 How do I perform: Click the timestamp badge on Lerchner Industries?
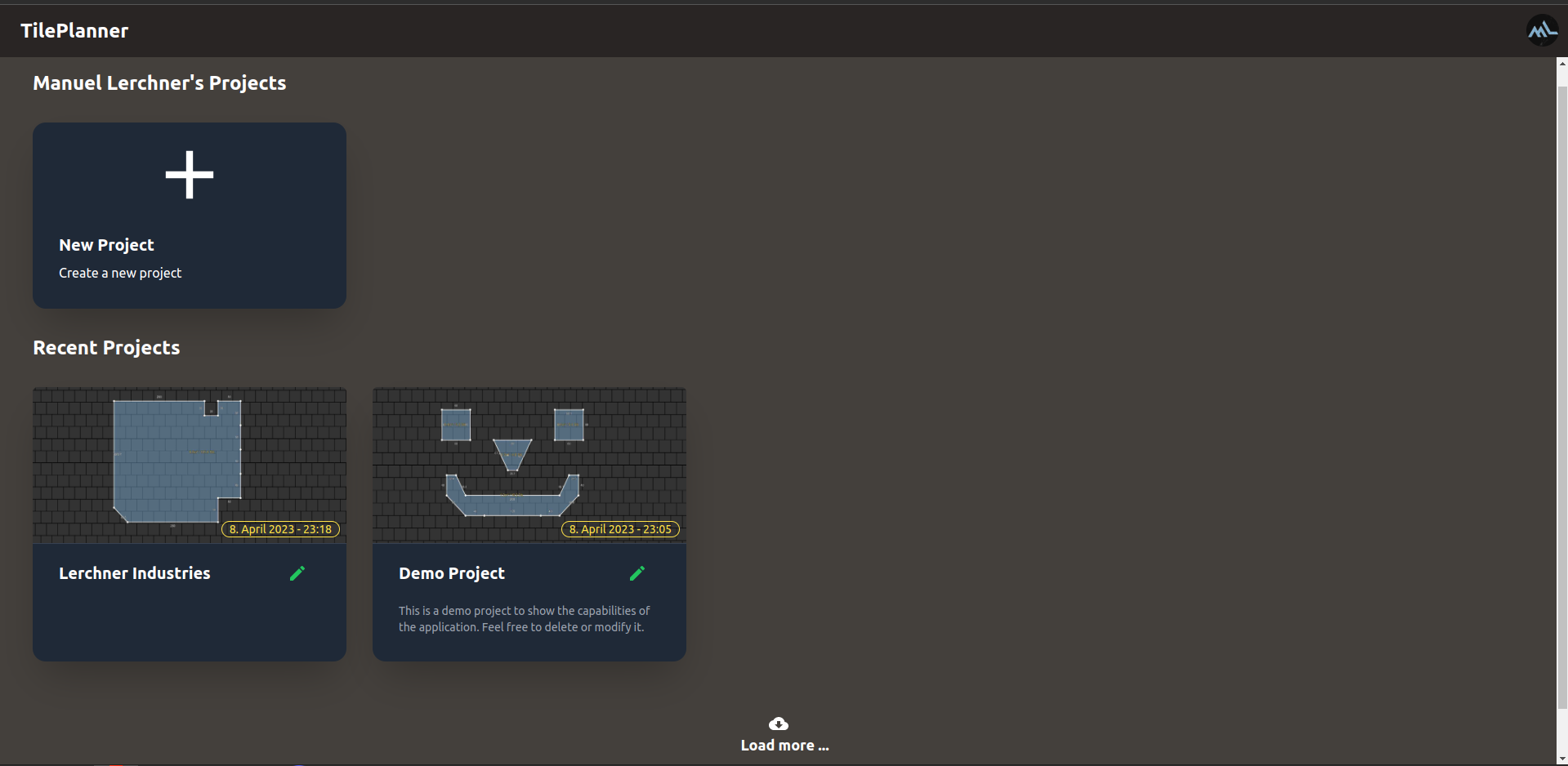[x=280, y=528]
